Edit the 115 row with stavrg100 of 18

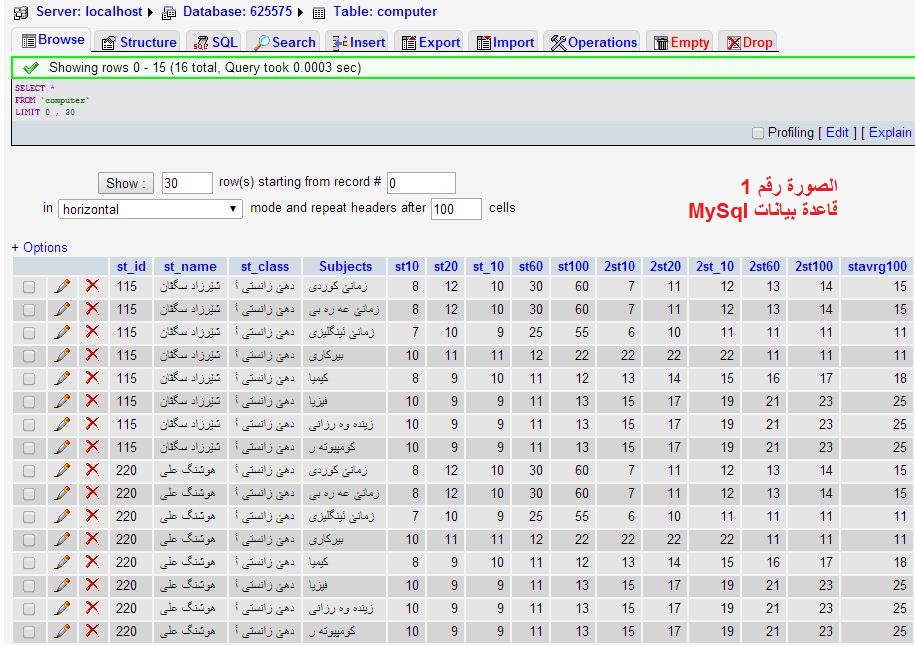(x=62, y=378)
